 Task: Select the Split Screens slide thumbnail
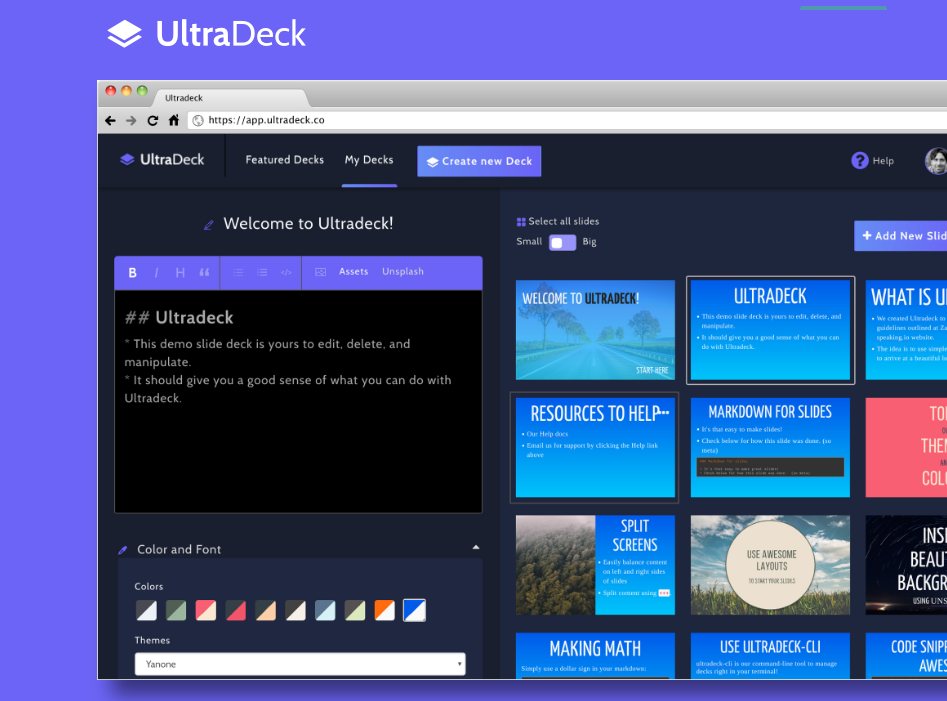(595, 565)
